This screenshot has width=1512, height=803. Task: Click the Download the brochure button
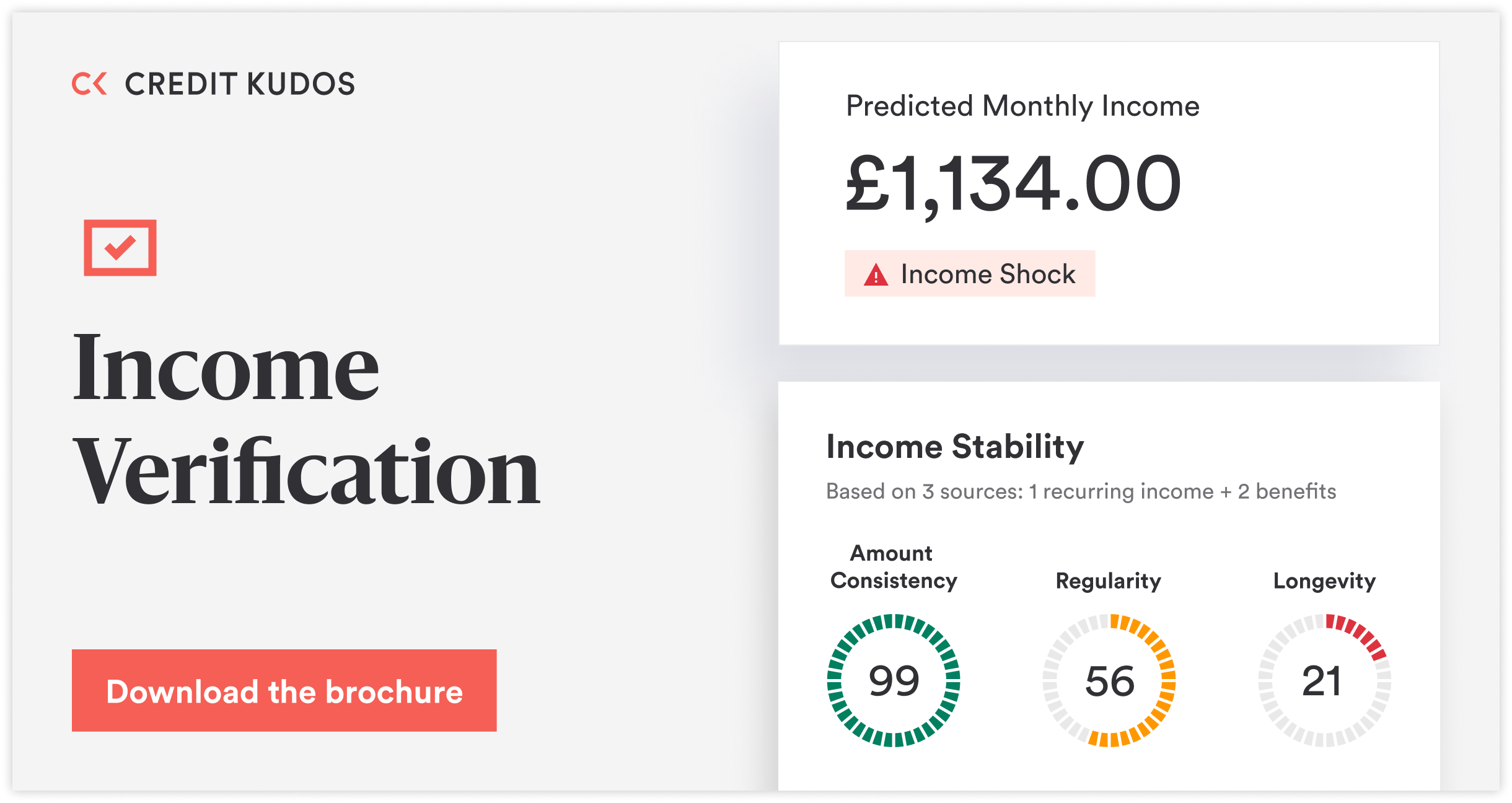284,690
